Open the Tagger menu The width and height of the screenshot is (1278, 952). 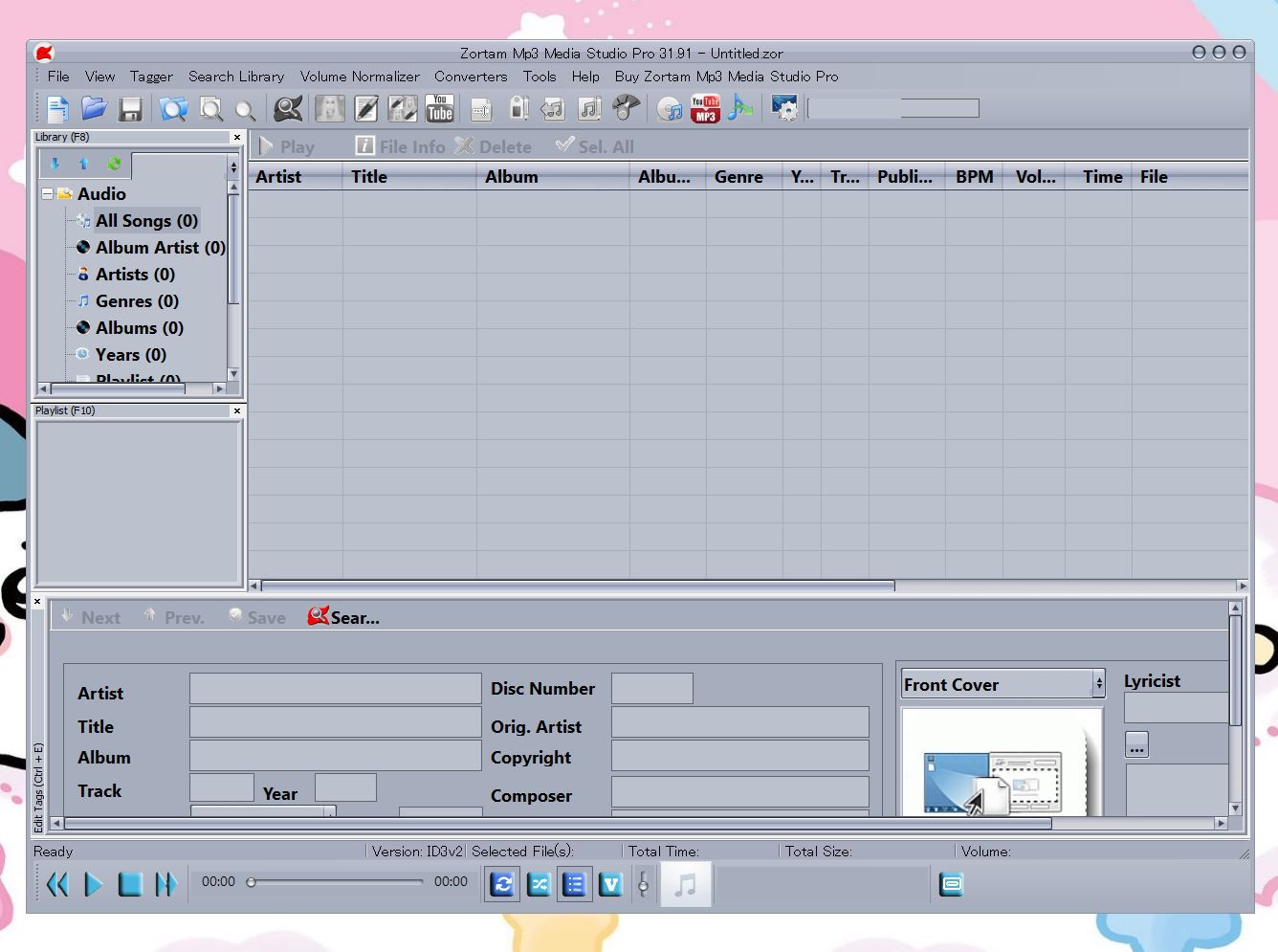[x=151, y=77]
